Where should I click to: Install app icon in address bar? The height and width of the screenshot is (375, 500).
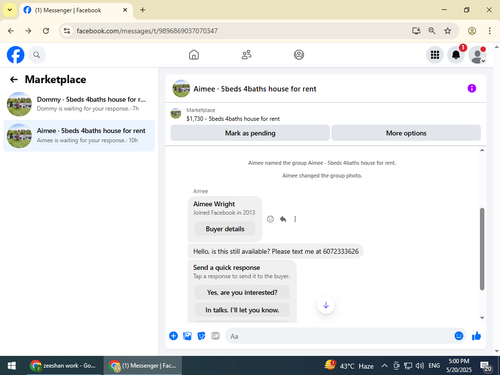[x=416, y=31]
